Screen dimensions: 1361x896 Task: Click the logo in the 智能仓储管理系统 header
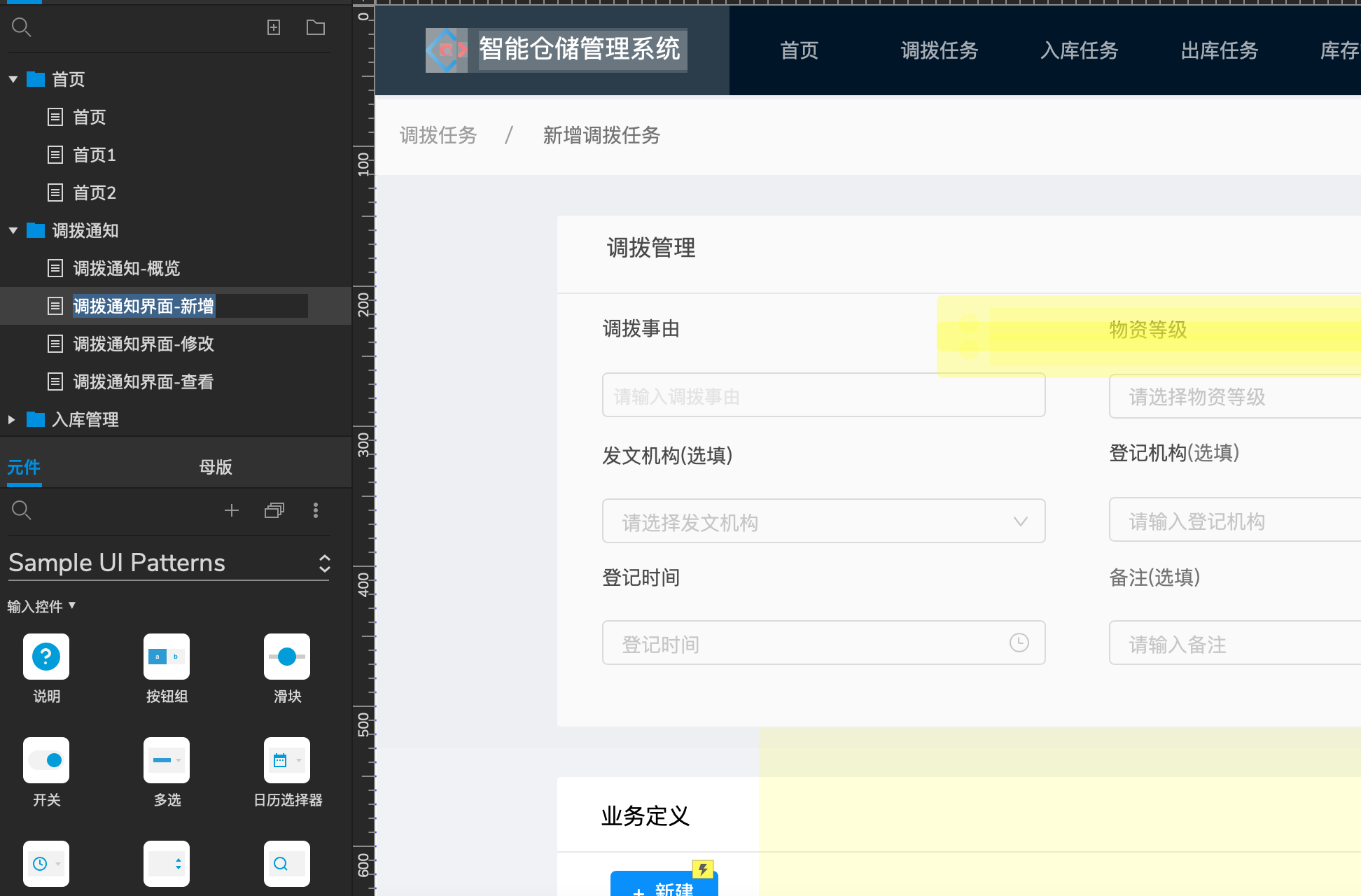coord(447,50)
